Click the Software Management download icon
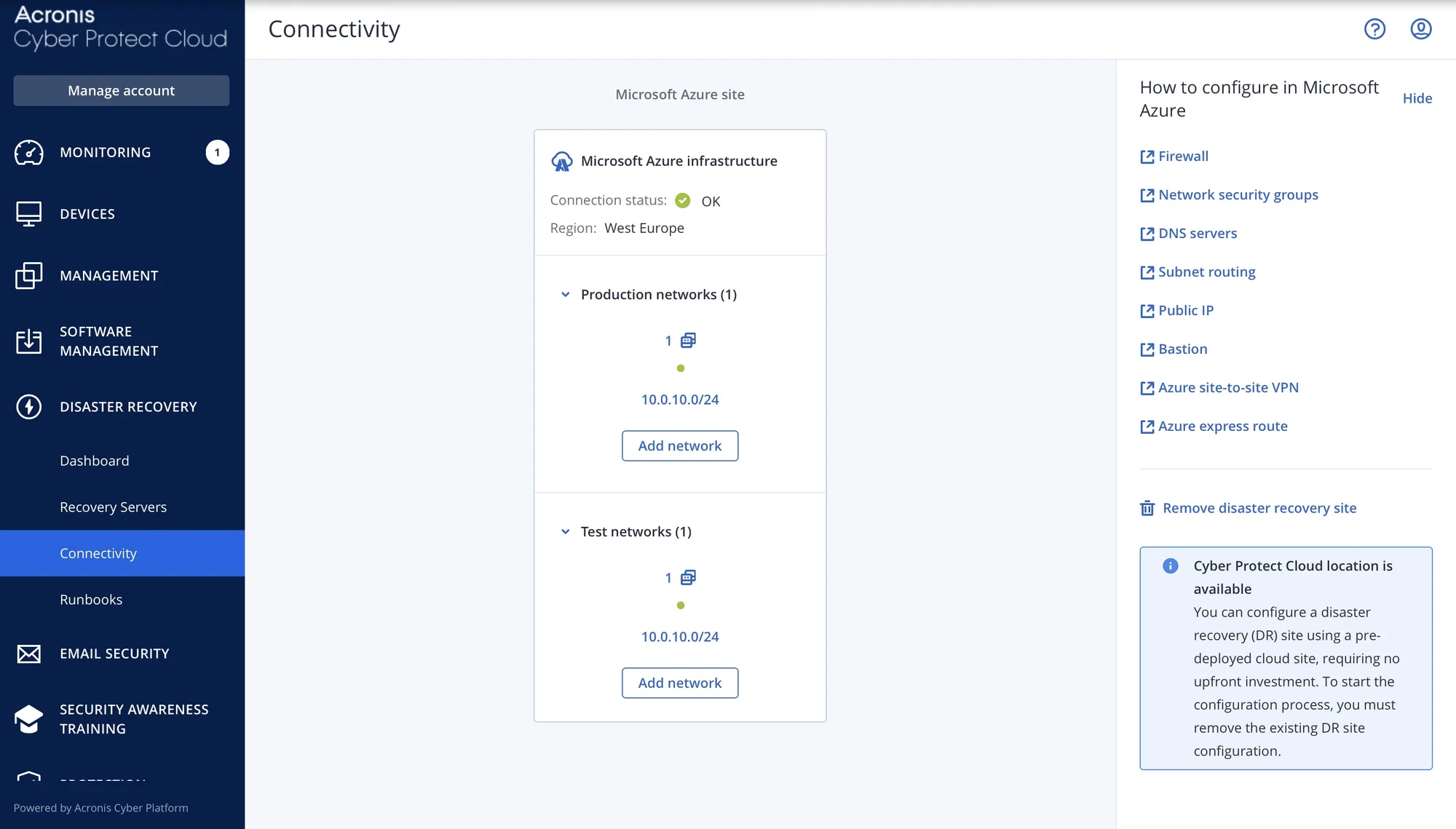Viewport: 1456px width, 829px height. click(29, 341)
